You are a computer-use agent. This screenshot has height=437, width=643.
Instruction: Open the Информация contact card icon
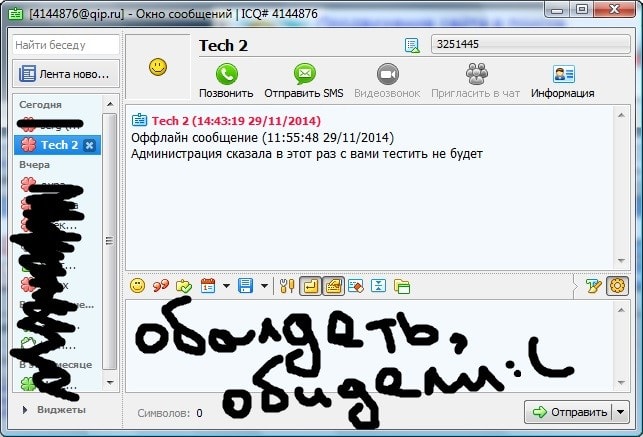(563, 74)
